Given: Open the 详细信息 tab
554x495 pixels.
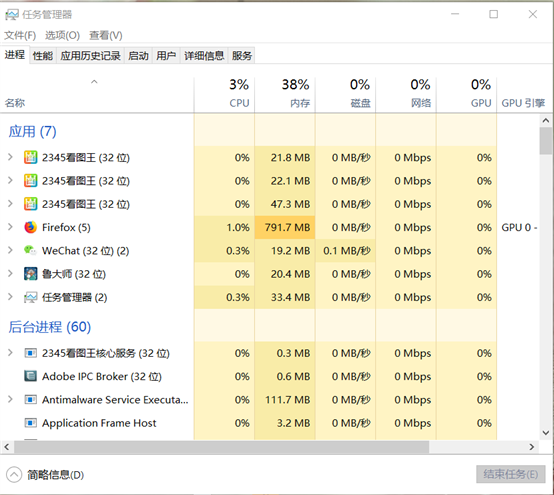Looking at the screenshot, I should coord(204,56).
